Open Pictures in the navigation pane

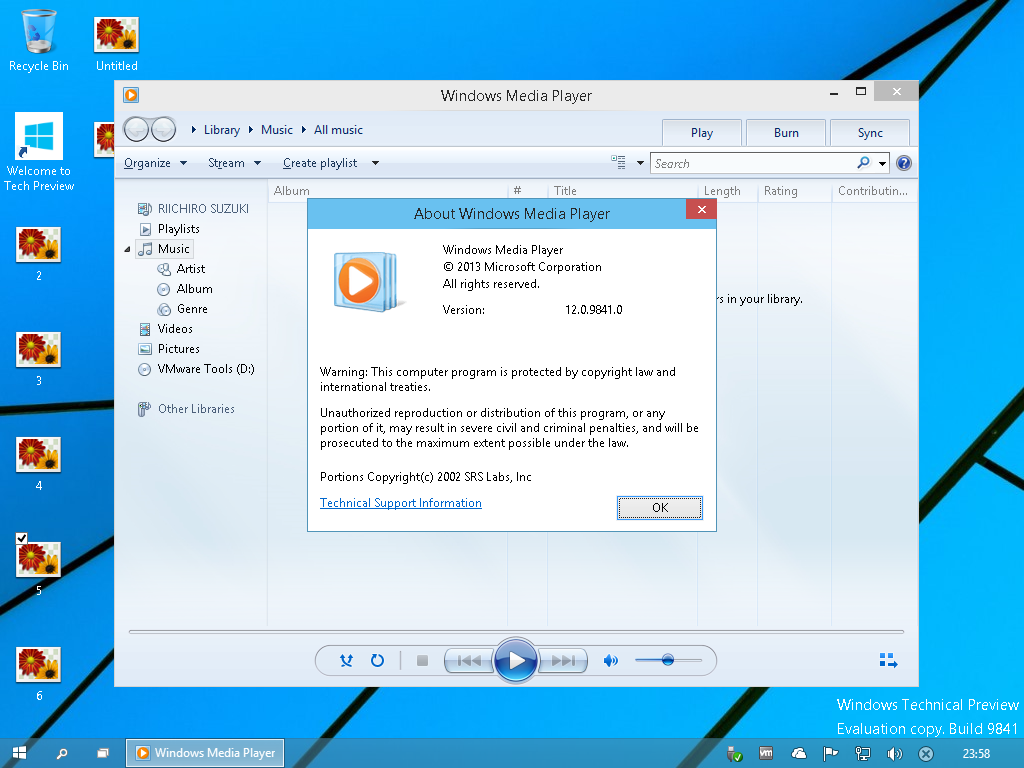point(169,349)
